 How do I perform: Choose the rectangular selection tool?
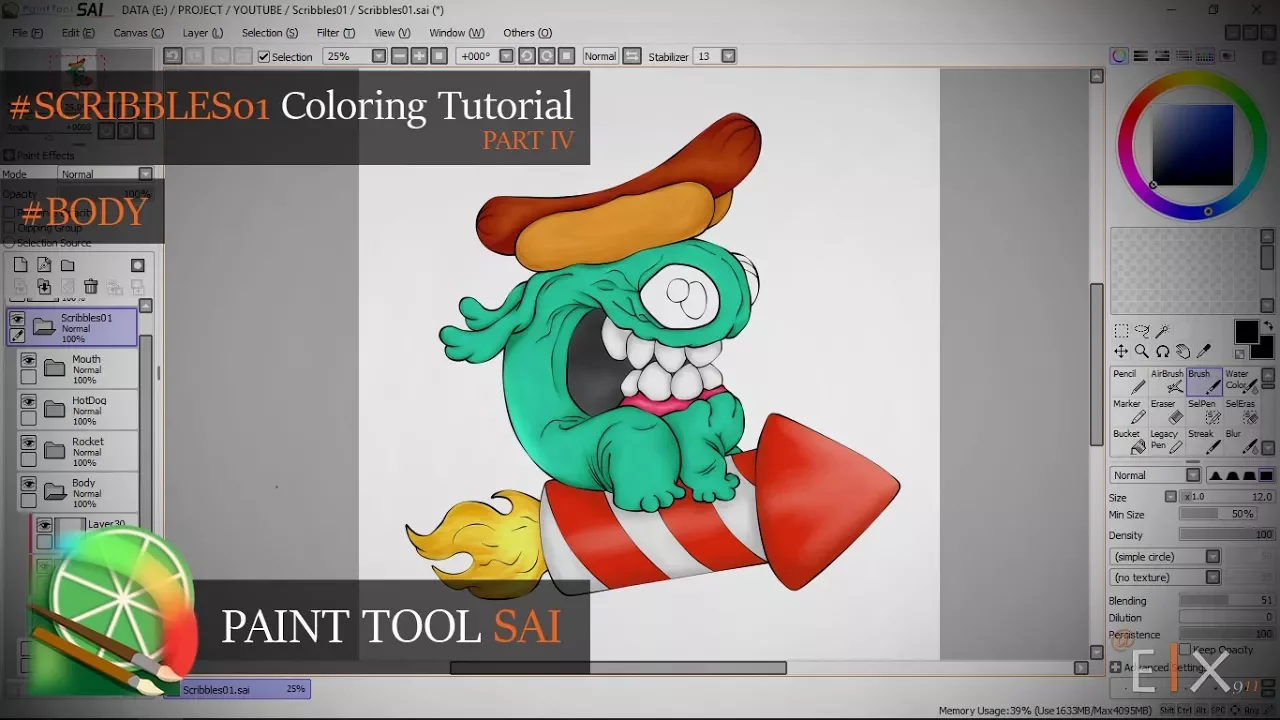click(1121, 331)
